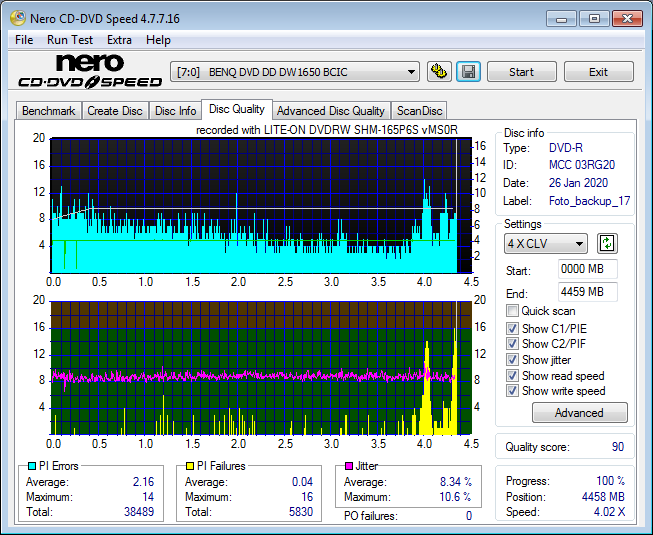Click the magenta Jitter legend square
The image size is (653, 535).
point(349,466)
